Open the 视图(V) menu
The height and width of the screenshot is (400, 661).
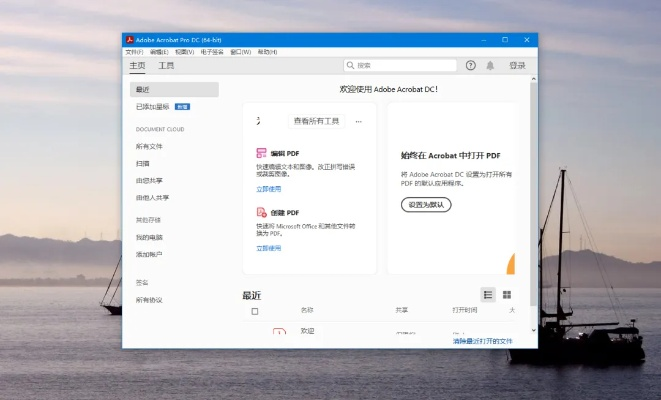coord(185,52)
